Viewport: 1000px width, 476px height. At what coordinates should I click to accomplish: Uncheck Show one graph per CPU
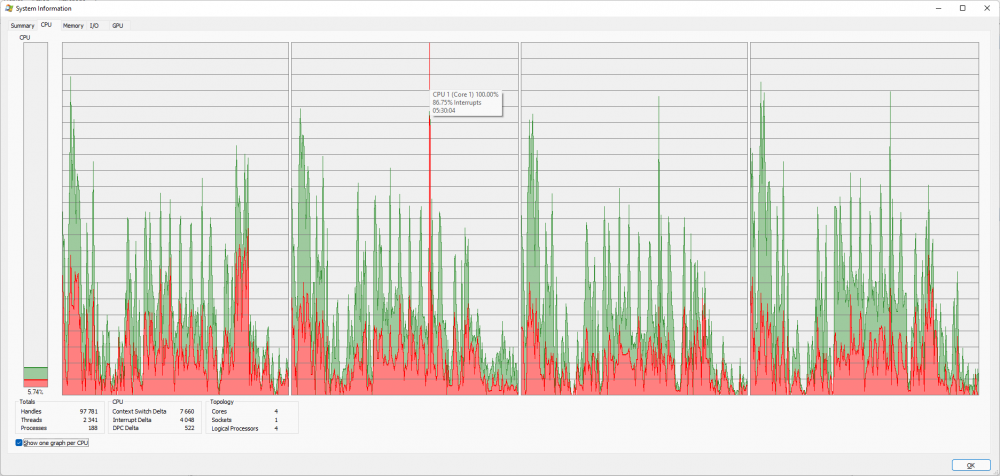[x=19, y=443]
